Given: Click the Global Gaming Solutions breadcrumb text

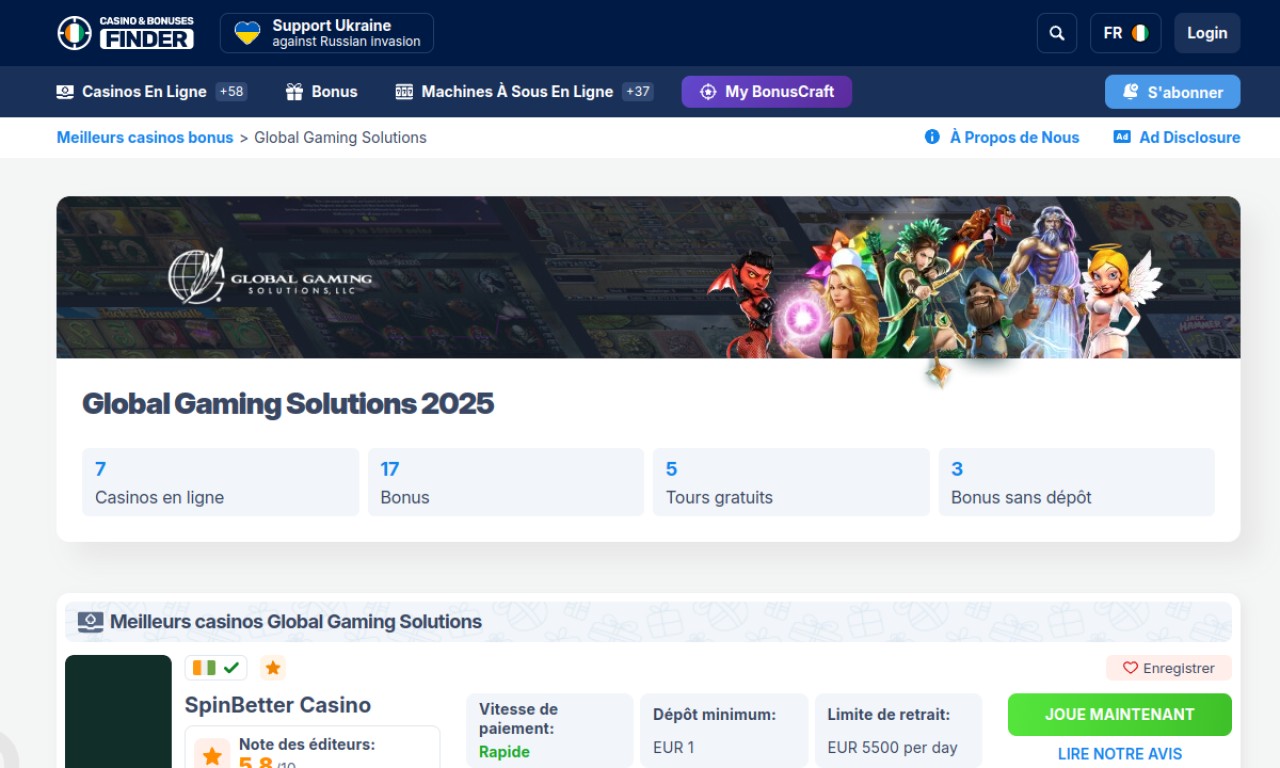Looking at the screenshot, I should click(x=340, y=138).
